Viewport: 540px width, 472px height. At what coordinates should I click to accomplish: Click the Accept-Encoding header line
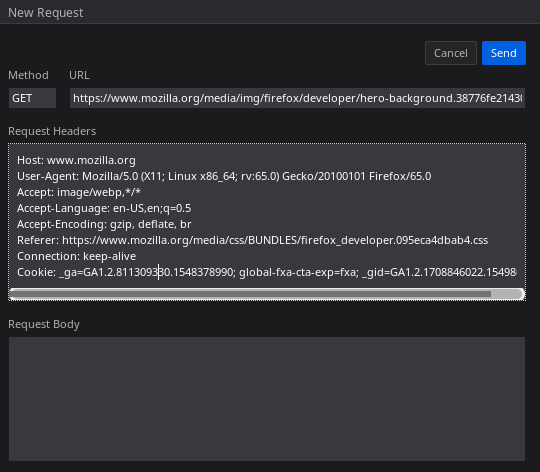104,224
